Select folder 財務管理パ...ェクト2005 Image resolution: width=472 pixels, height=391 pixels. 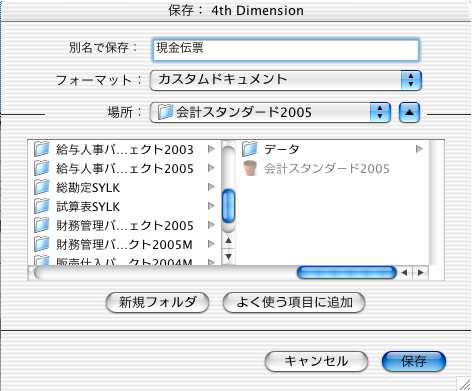(x=124, y=225)
